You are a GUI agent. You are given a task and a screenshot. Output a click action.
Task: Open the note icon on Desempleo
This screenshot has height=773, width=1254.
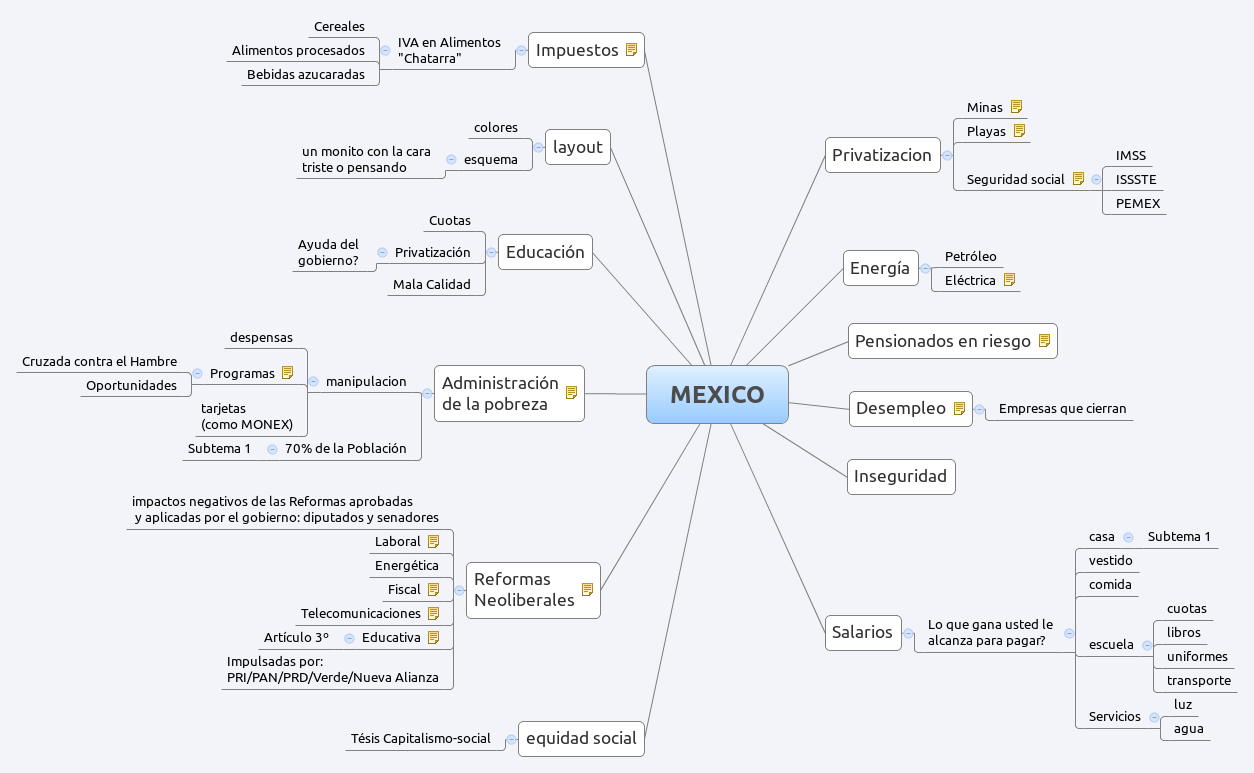(x=959, y=407)
